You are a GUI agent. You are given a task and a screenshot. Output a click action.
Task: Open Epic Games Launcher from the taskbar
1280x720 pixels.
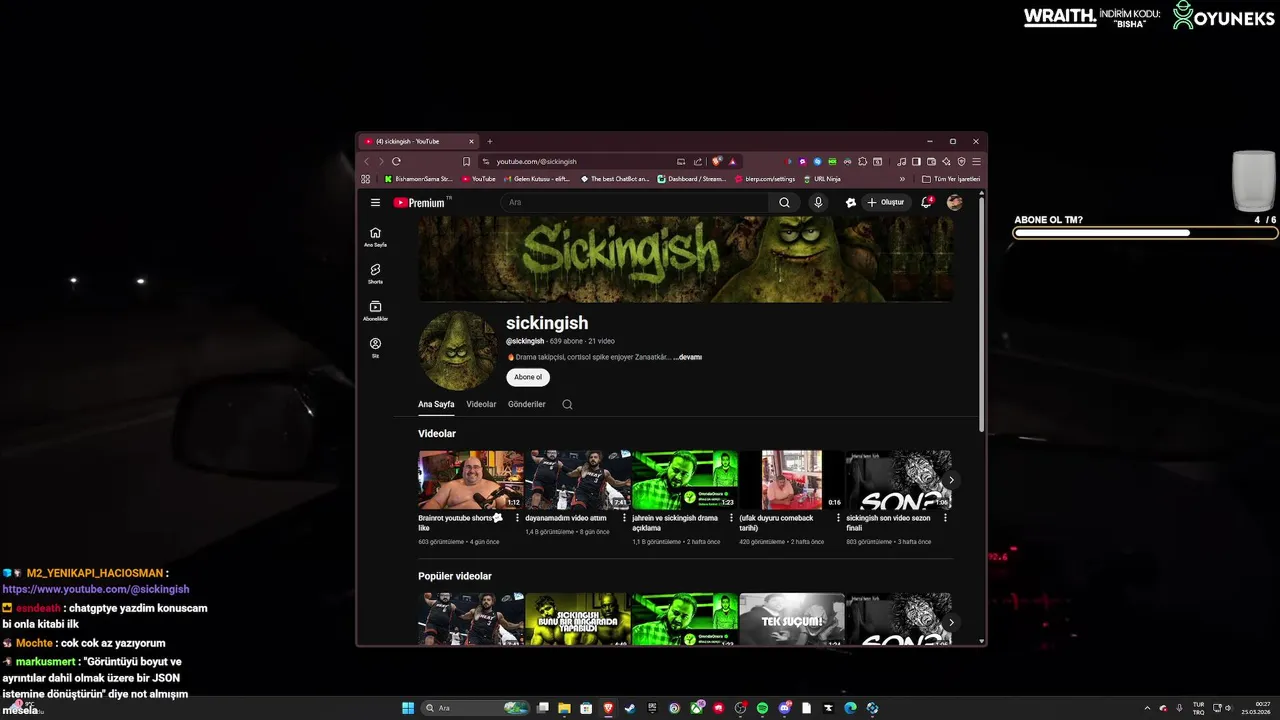(652, 708)
